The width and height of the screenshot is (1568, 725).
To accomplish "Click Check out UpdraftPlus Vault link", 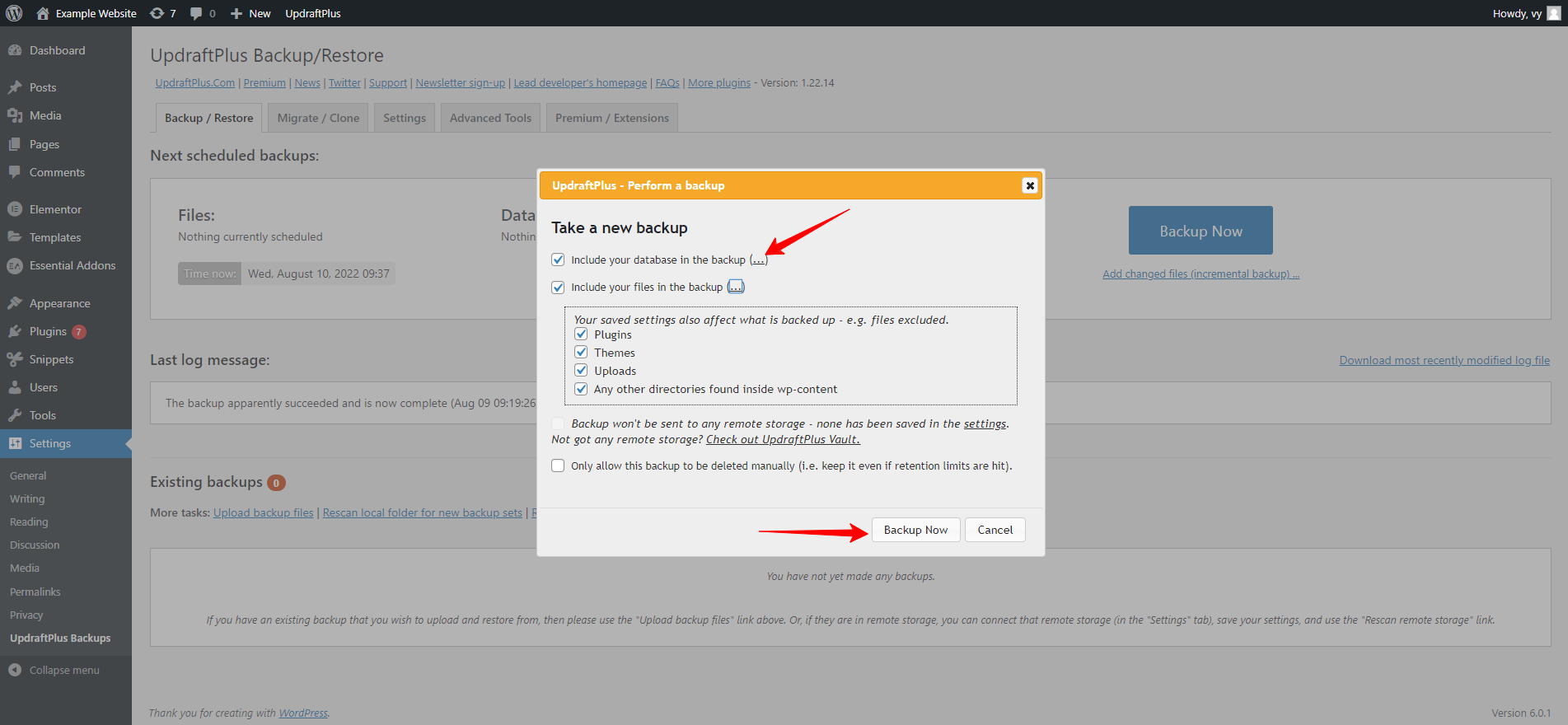I will (783, 439).
